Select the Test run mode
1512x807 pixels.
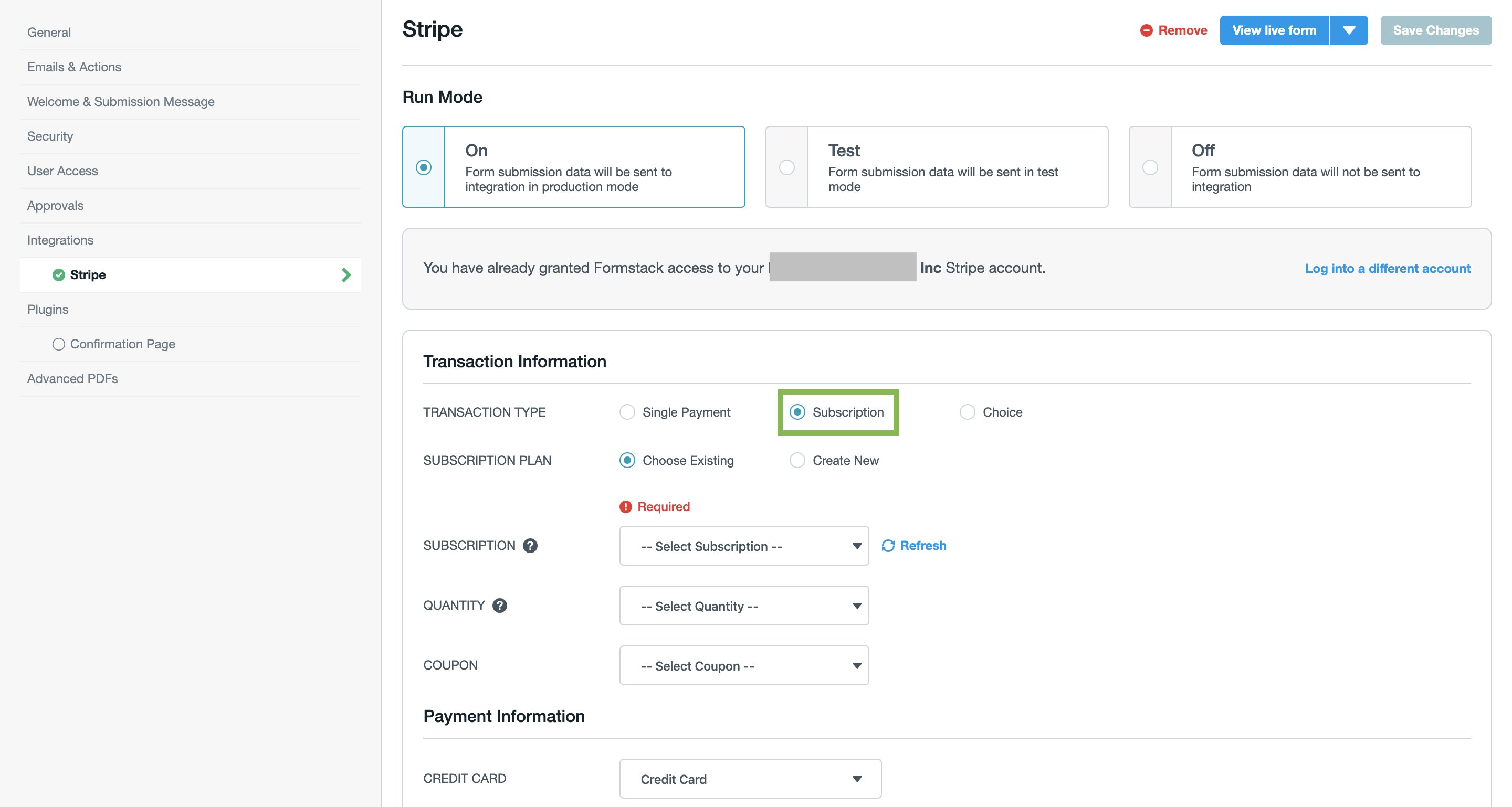click(x=786, y=167)
